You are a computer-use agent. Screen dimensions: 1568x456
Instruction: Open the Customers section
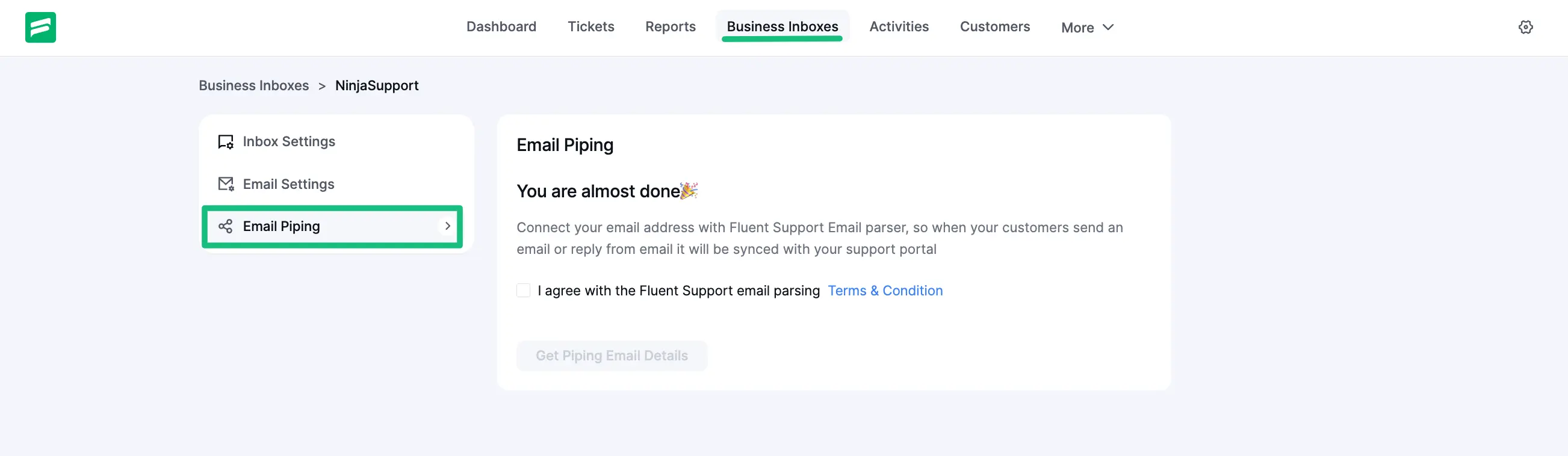pos(994,26)
